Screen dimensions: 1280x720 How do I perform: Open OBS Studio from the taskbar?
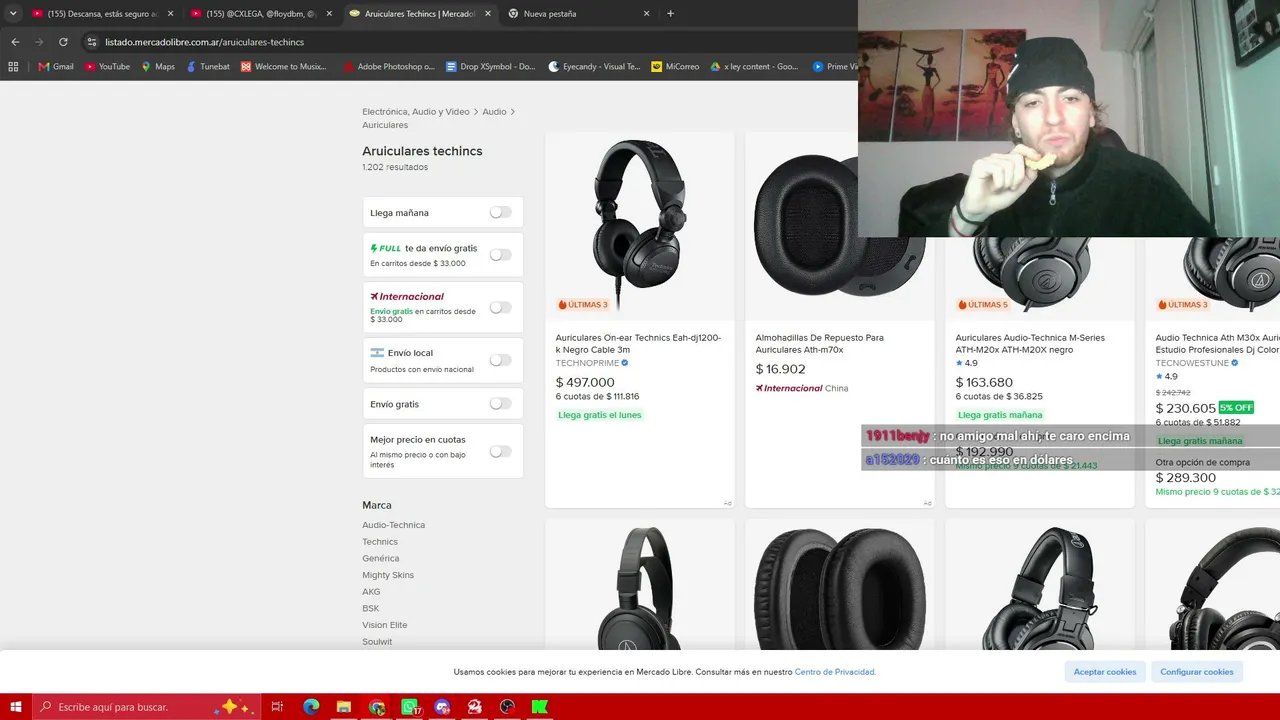pos(507,707)
